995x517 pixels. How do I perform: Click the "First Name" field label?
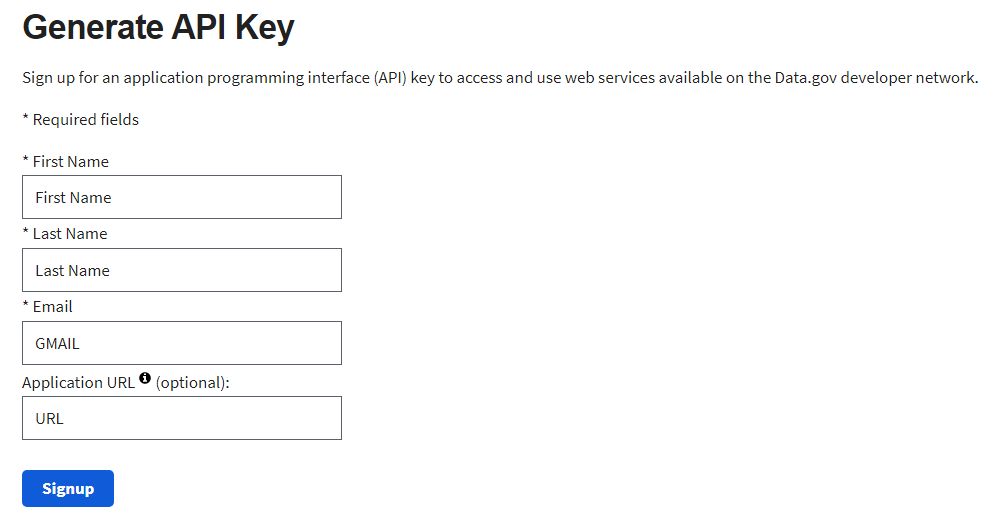[x=70, y=161]
